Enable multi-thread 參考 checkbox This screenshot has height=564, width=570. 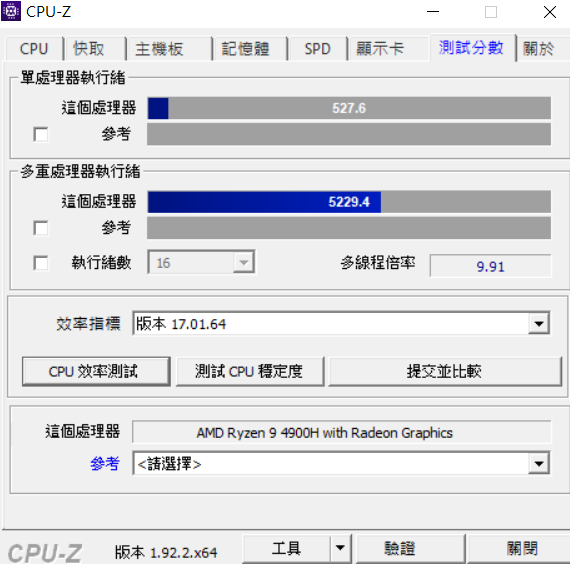pyautogui.click(x=41, y=228)
